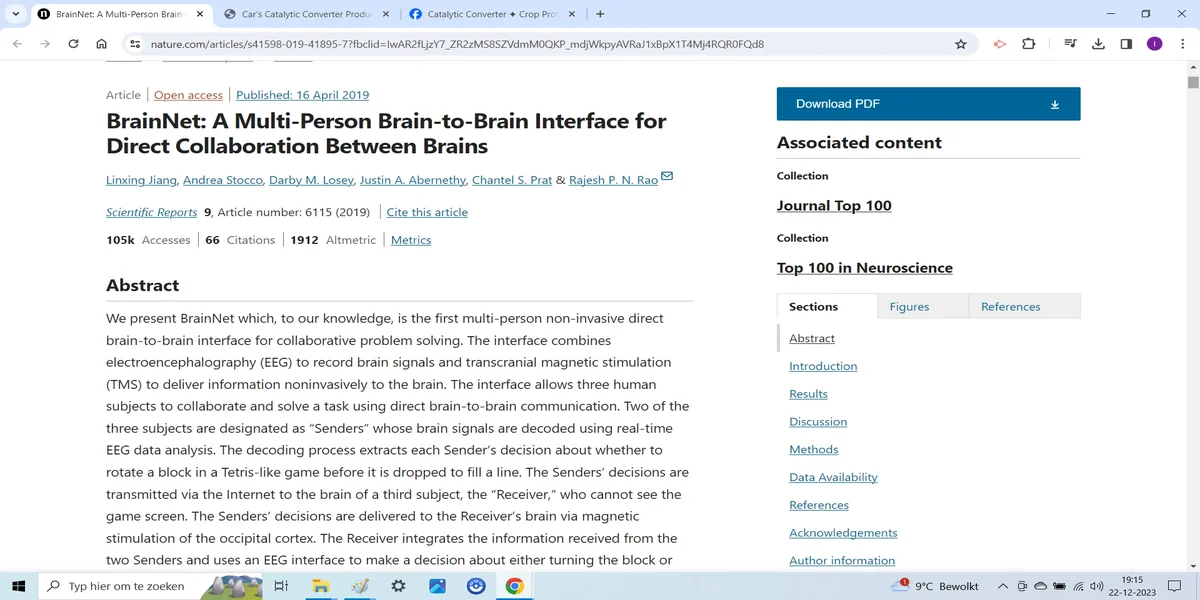Viewport: 1200px width, 600px height.
Task: Select the Sections tab in sidebar
Action: point(827,306)
